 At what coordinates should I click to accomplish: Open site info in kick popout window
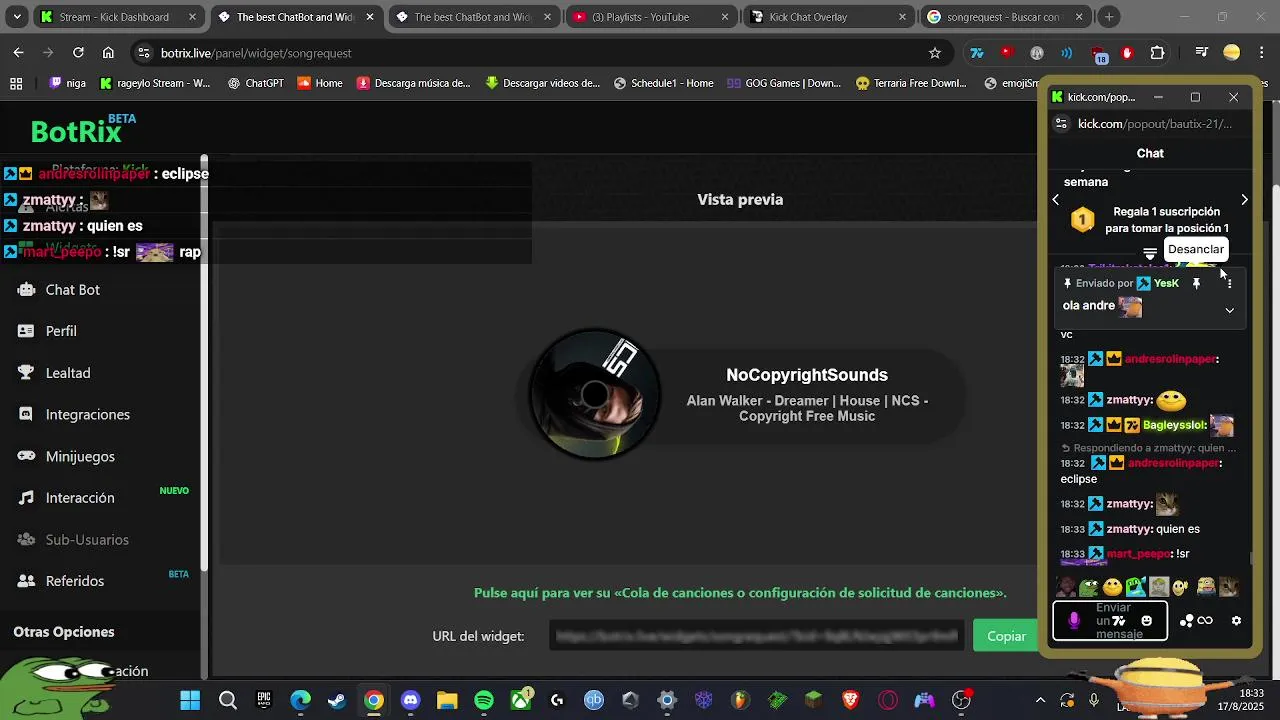coord(1061,124)
